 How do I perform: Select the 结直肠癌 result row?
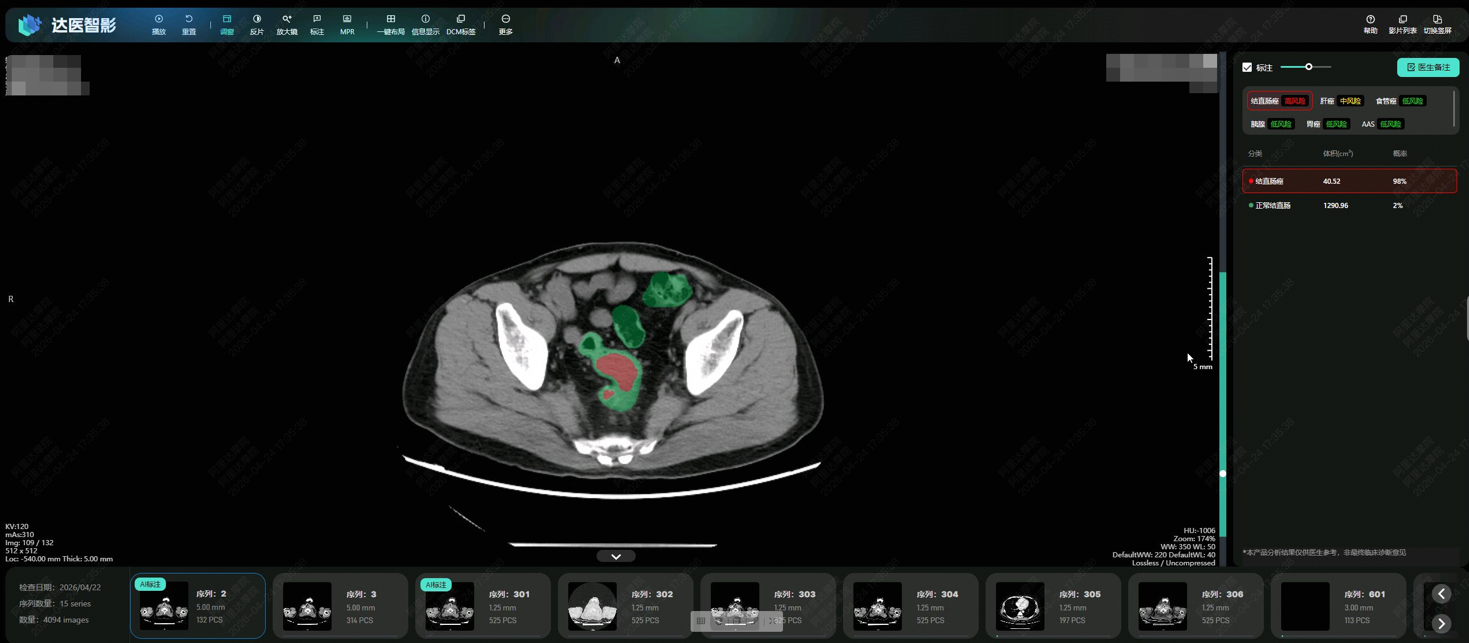tap(1348, 181)
